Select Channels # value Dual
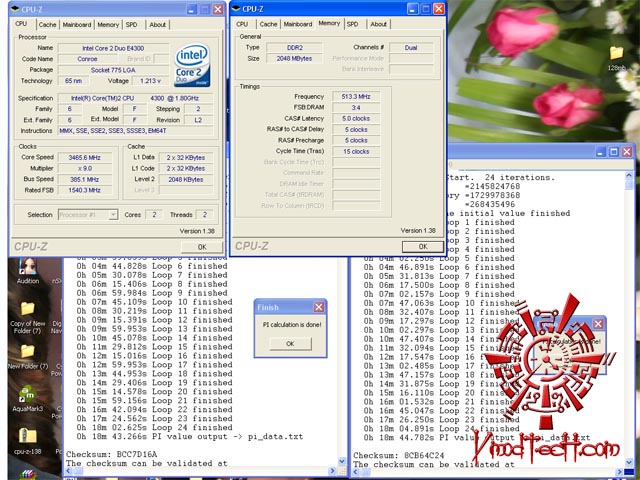Image resolution: width=640 pixels, height=480 pixels. coord(411,48)
